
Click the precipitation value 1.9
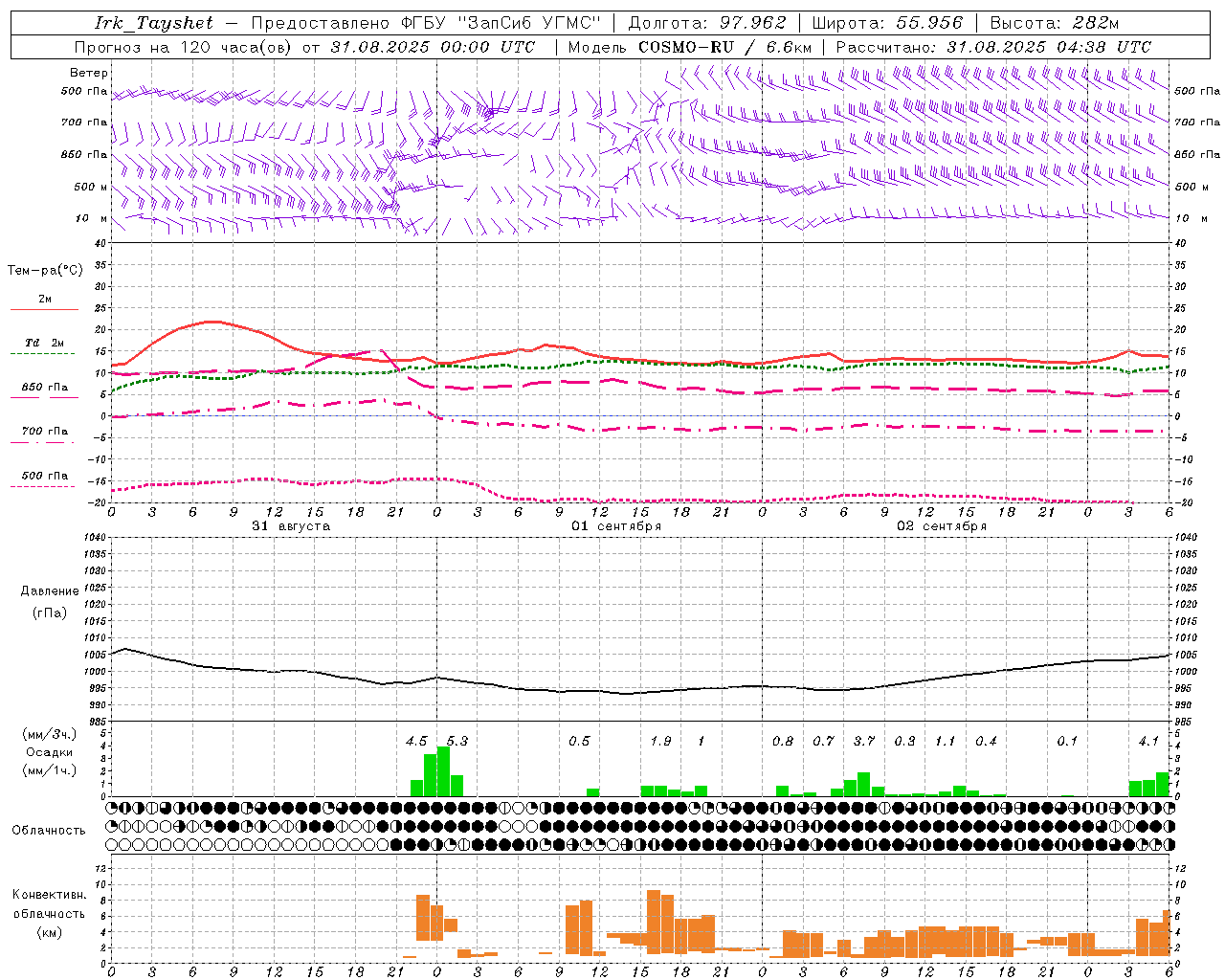(x=660, y=742)
